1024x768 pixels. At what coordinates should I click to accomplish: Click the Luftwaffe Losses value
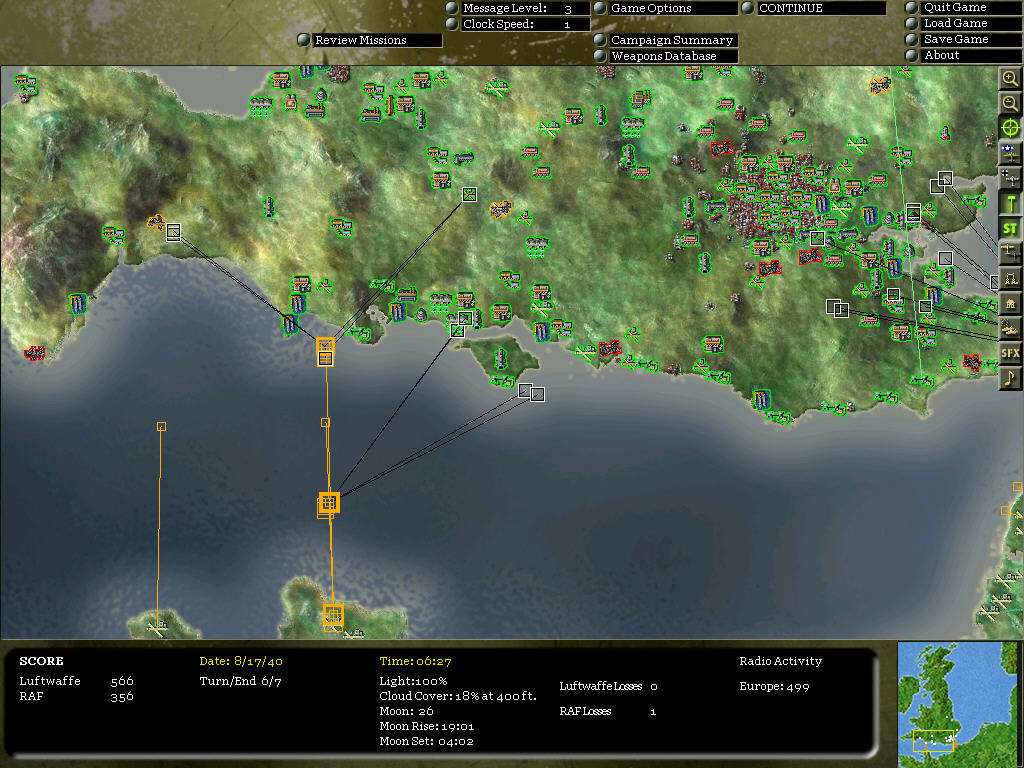pyautogui.click(x=654, y=686)
